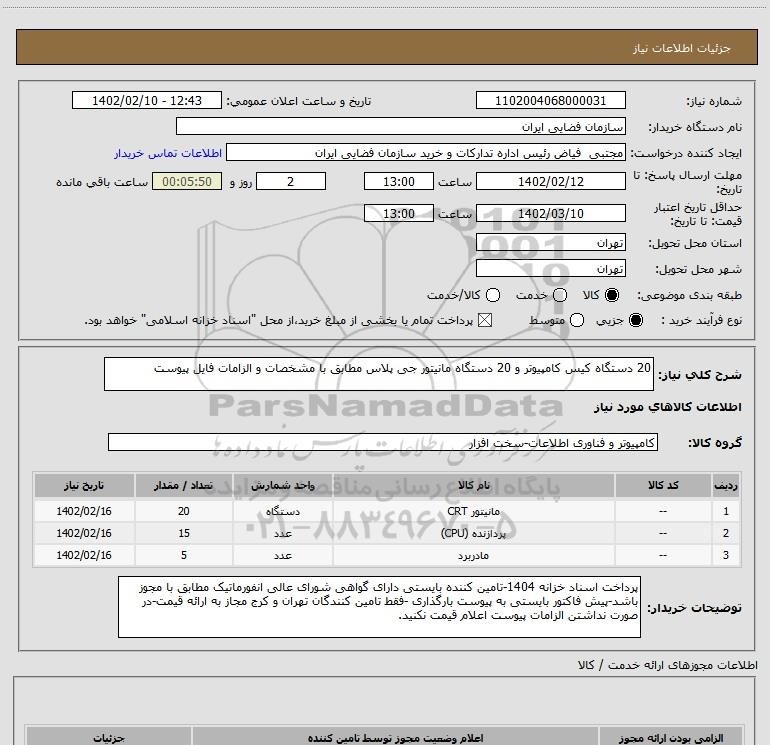Click delivery city field تهران
This screenshot has height=745, width=770.
pyautogui.click(x=550, y=268)
